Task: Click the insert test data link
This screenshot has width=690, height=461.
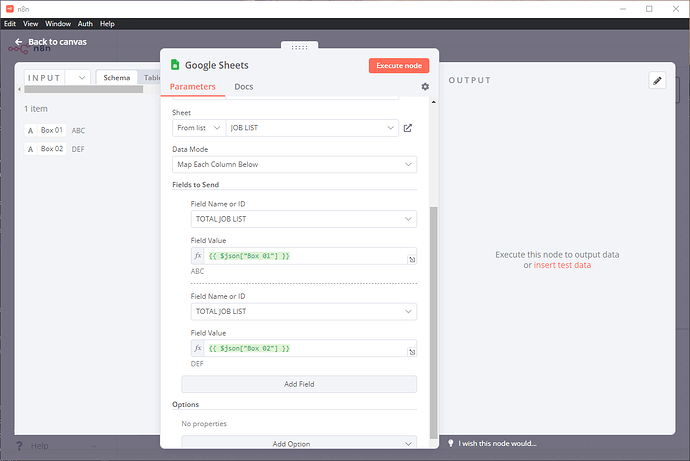Action: 562,265
